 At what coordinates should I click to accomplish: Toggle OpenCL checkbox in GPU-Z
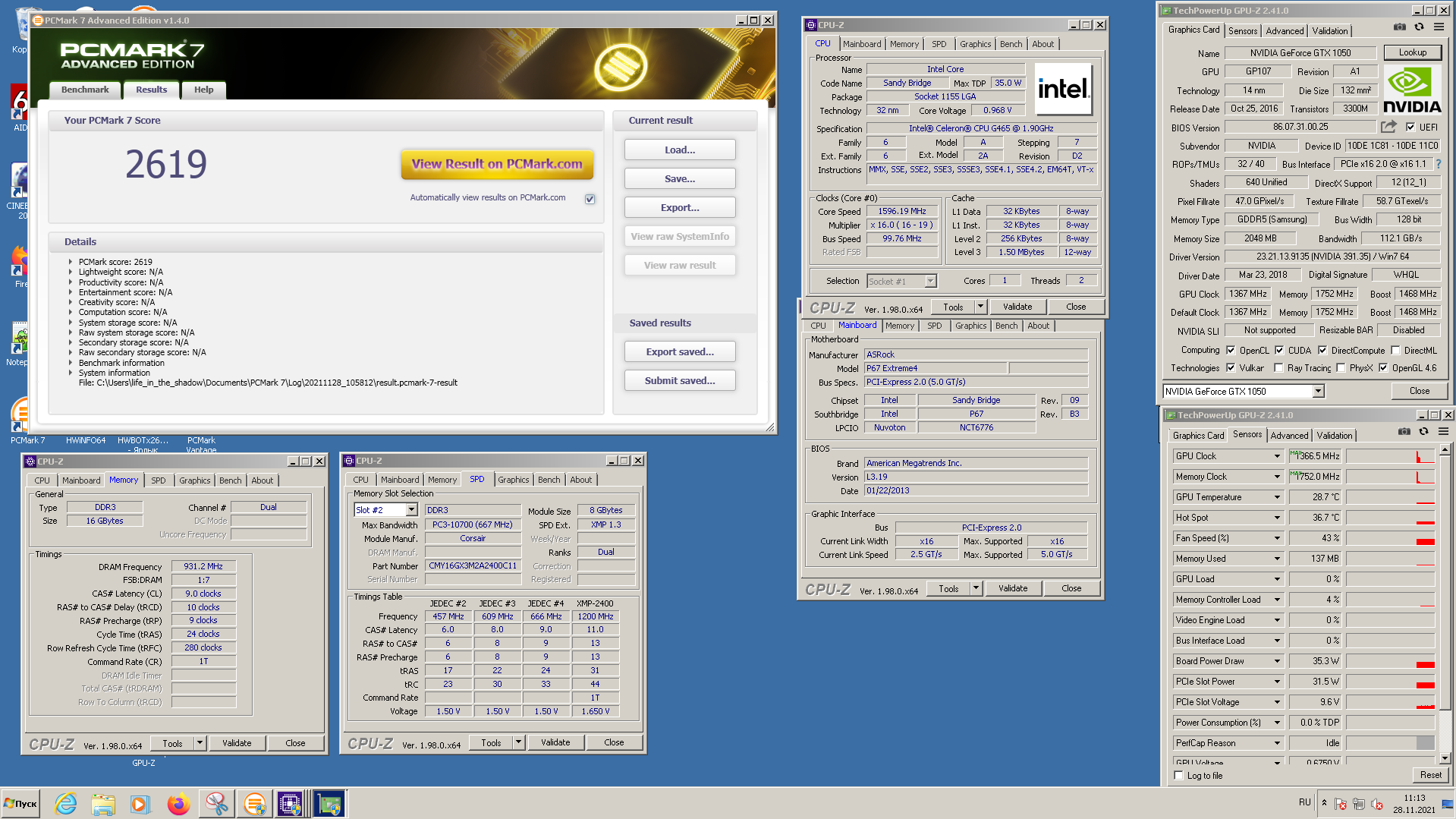point(1230,351)
